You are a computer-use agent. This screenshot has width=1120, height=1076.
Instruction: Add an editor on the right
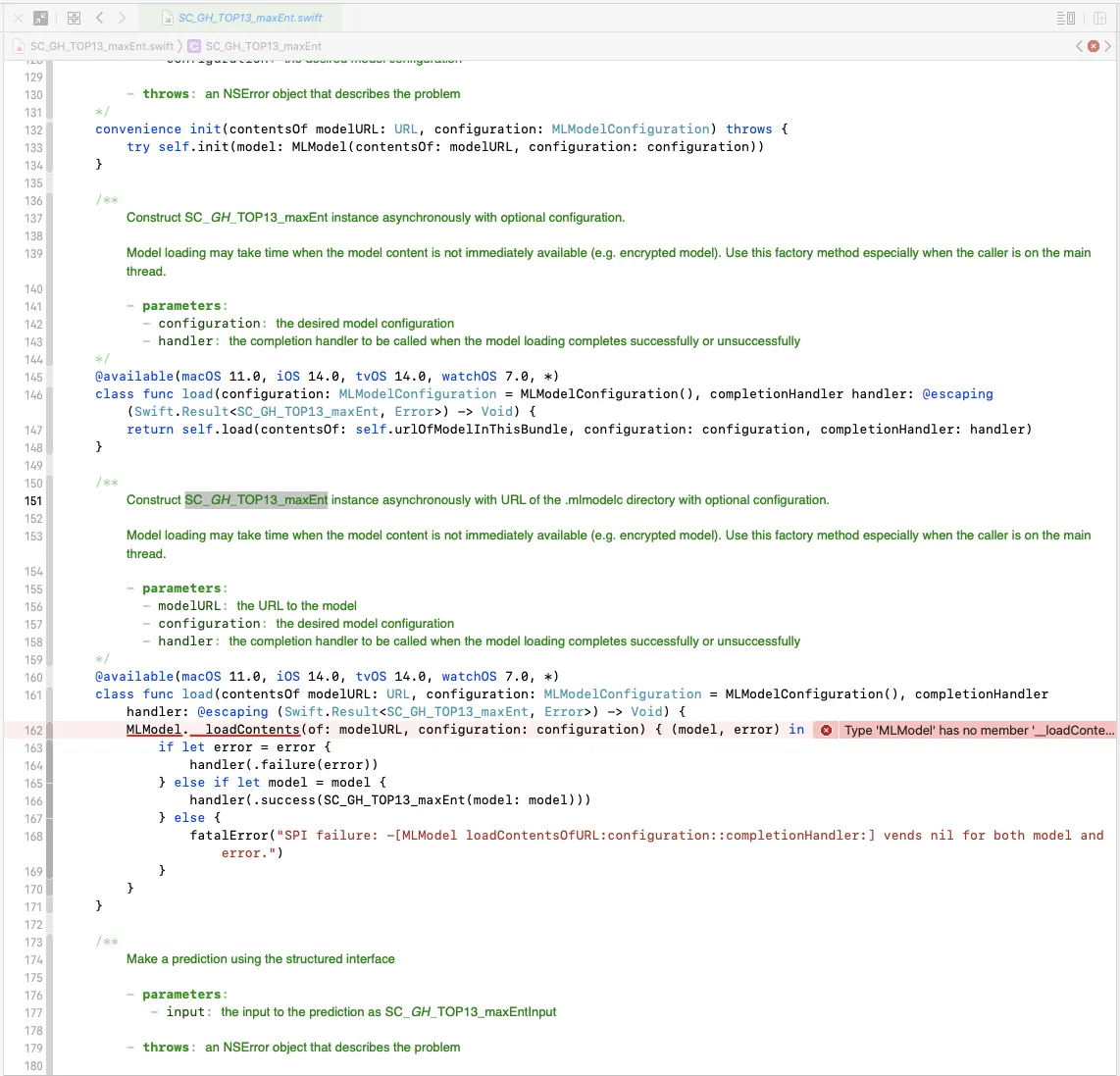click(x=1100, y=18)
